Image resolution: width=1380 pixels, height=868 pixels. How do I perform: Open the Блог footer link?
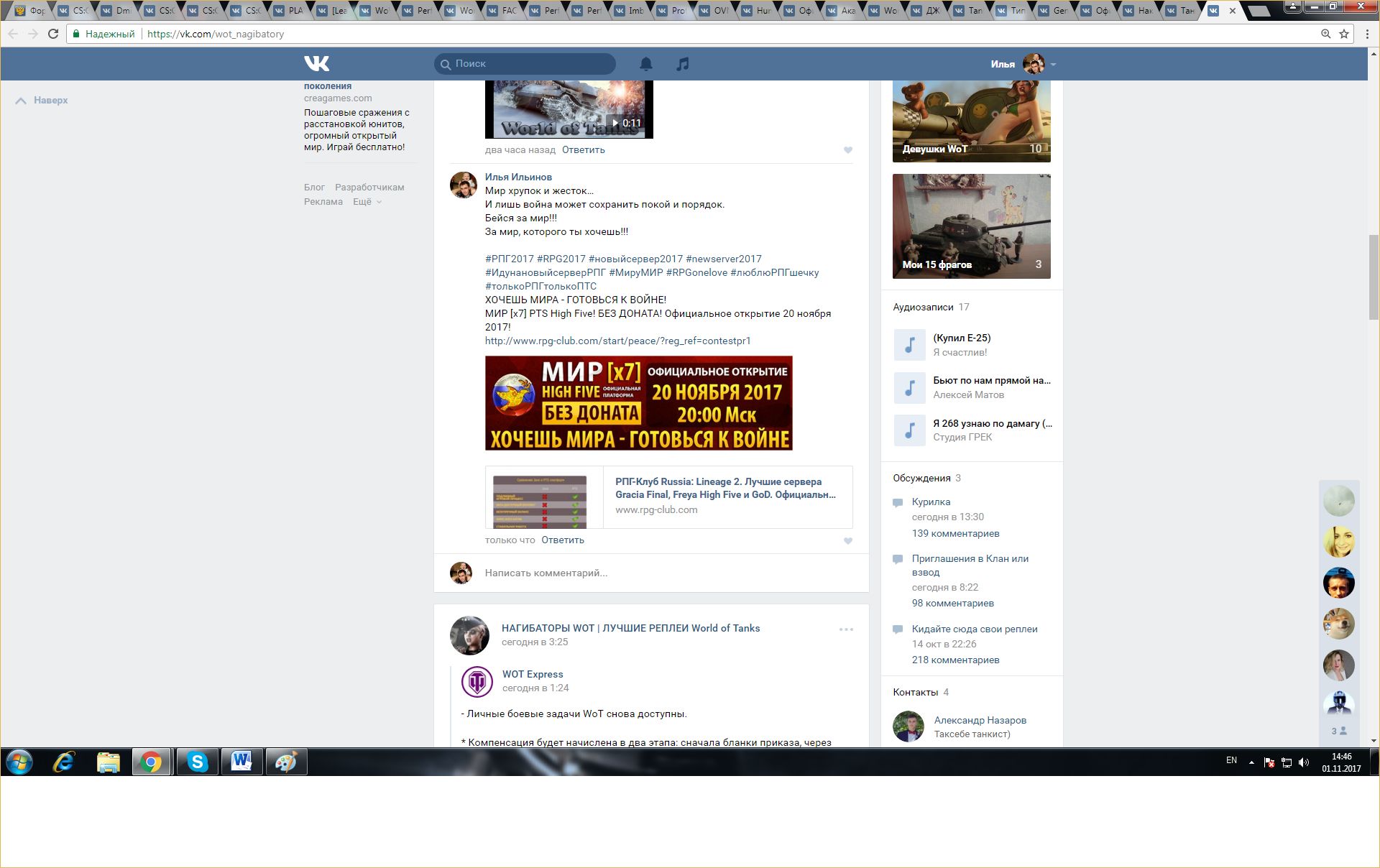314,188
